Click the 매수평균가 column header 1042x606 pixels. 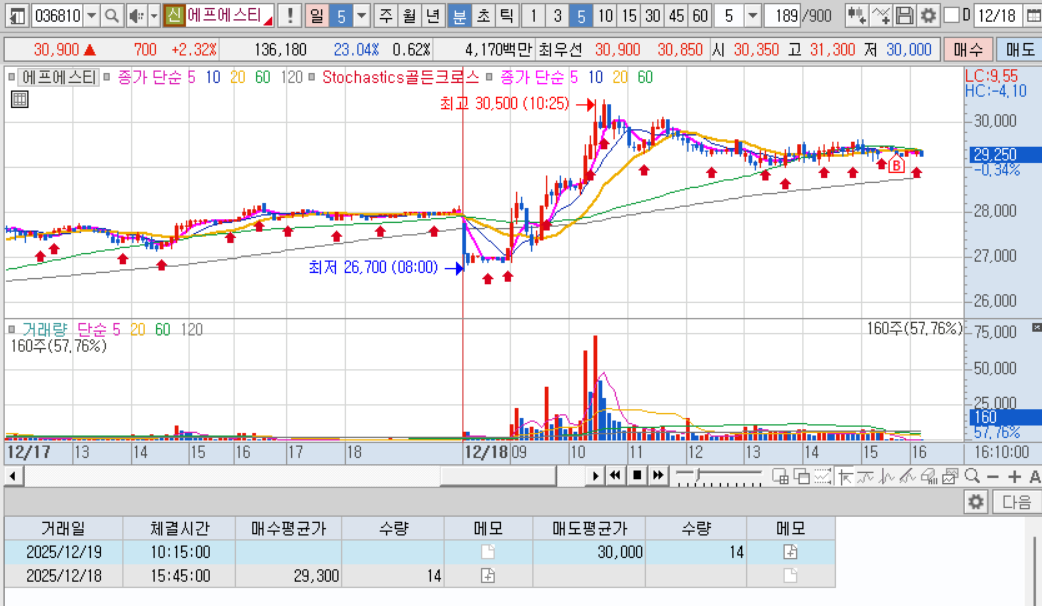288,528
